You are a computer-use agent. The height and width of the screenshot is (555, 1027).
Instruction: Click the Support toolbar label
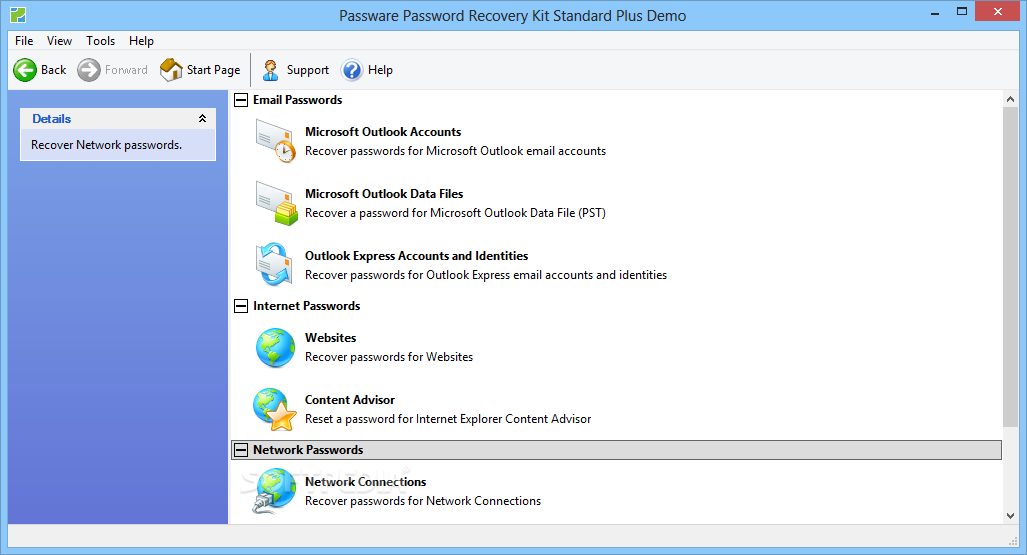click(x=308, y=70)
